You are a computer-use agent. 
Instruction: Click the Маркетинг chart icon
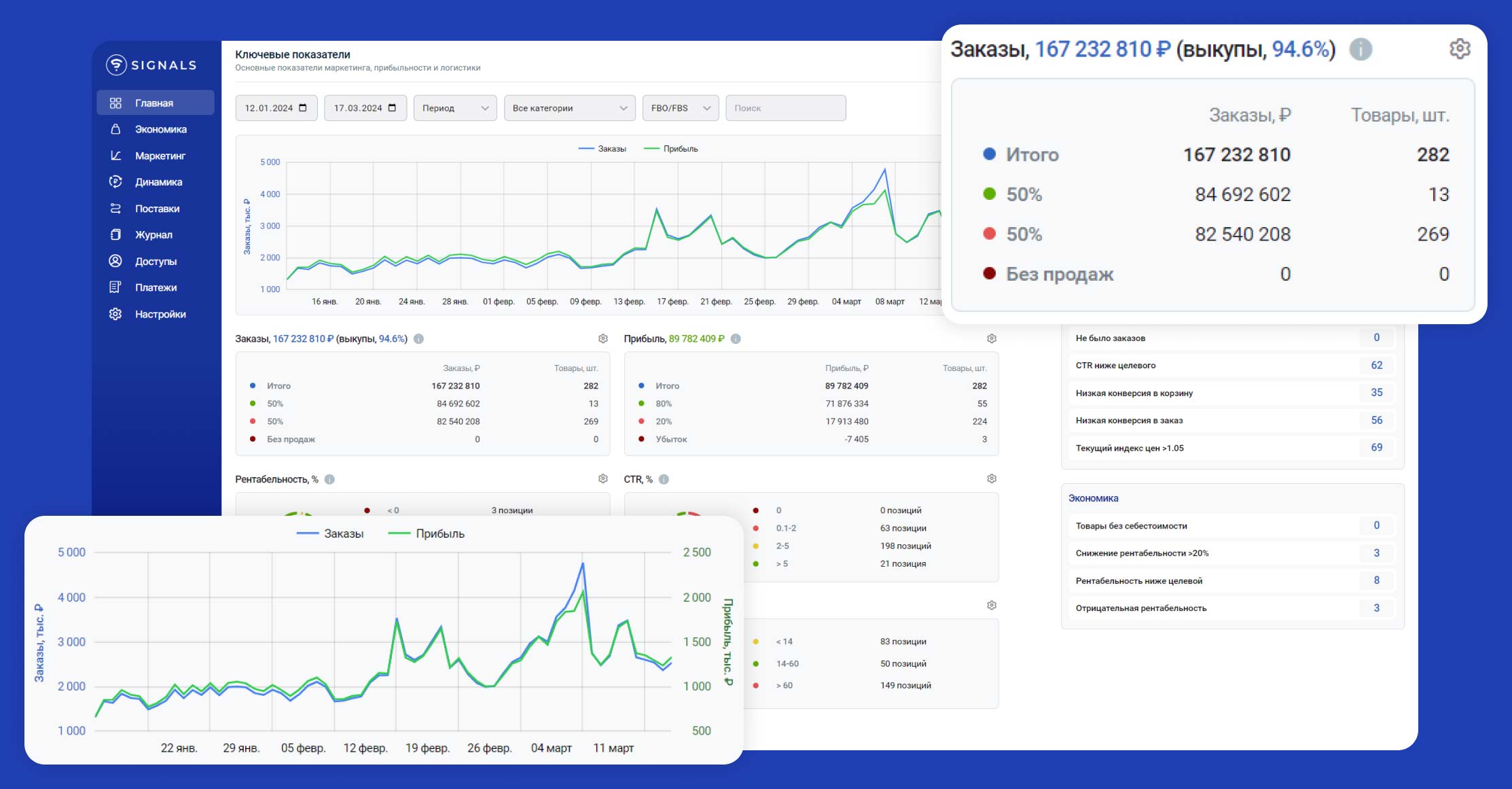point(115,156)
